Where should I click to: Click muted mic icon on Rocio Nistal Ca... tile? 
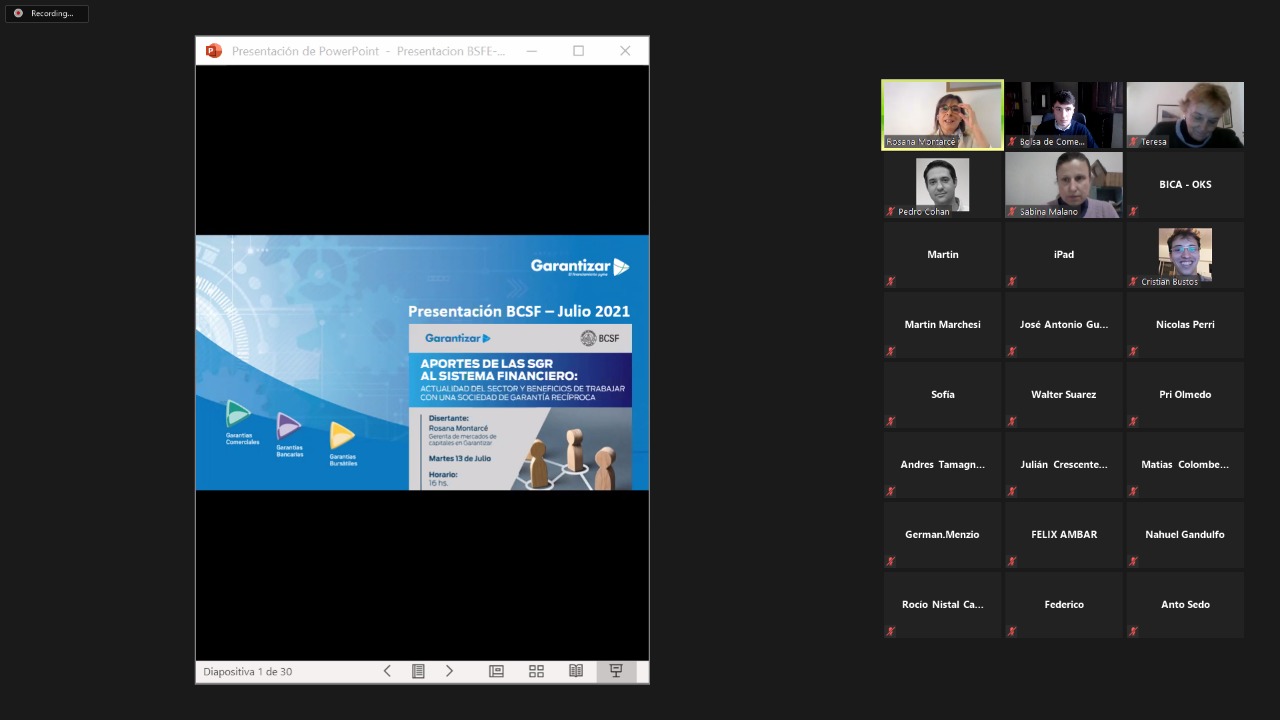tap(890, 631)
